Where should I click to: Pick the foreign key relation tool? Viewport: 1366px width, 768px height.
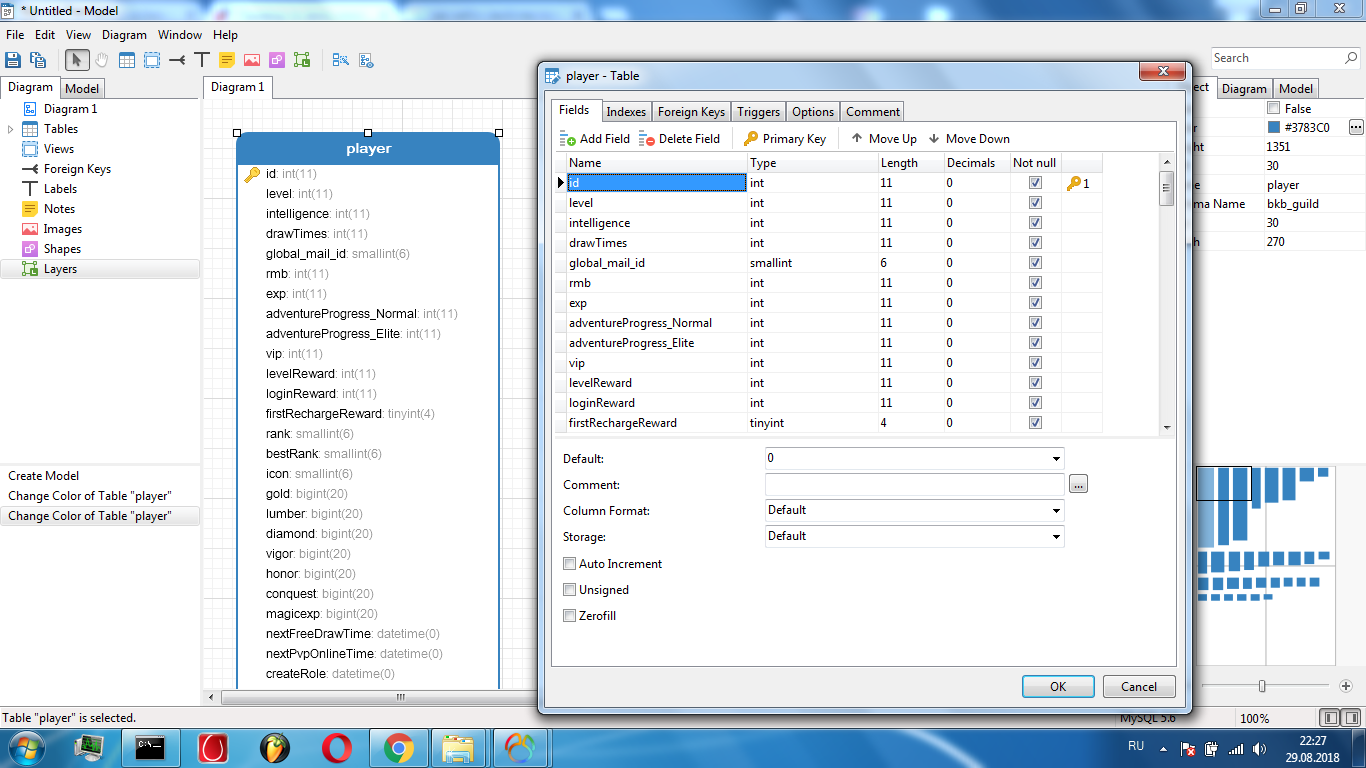(x=177, y=60)
